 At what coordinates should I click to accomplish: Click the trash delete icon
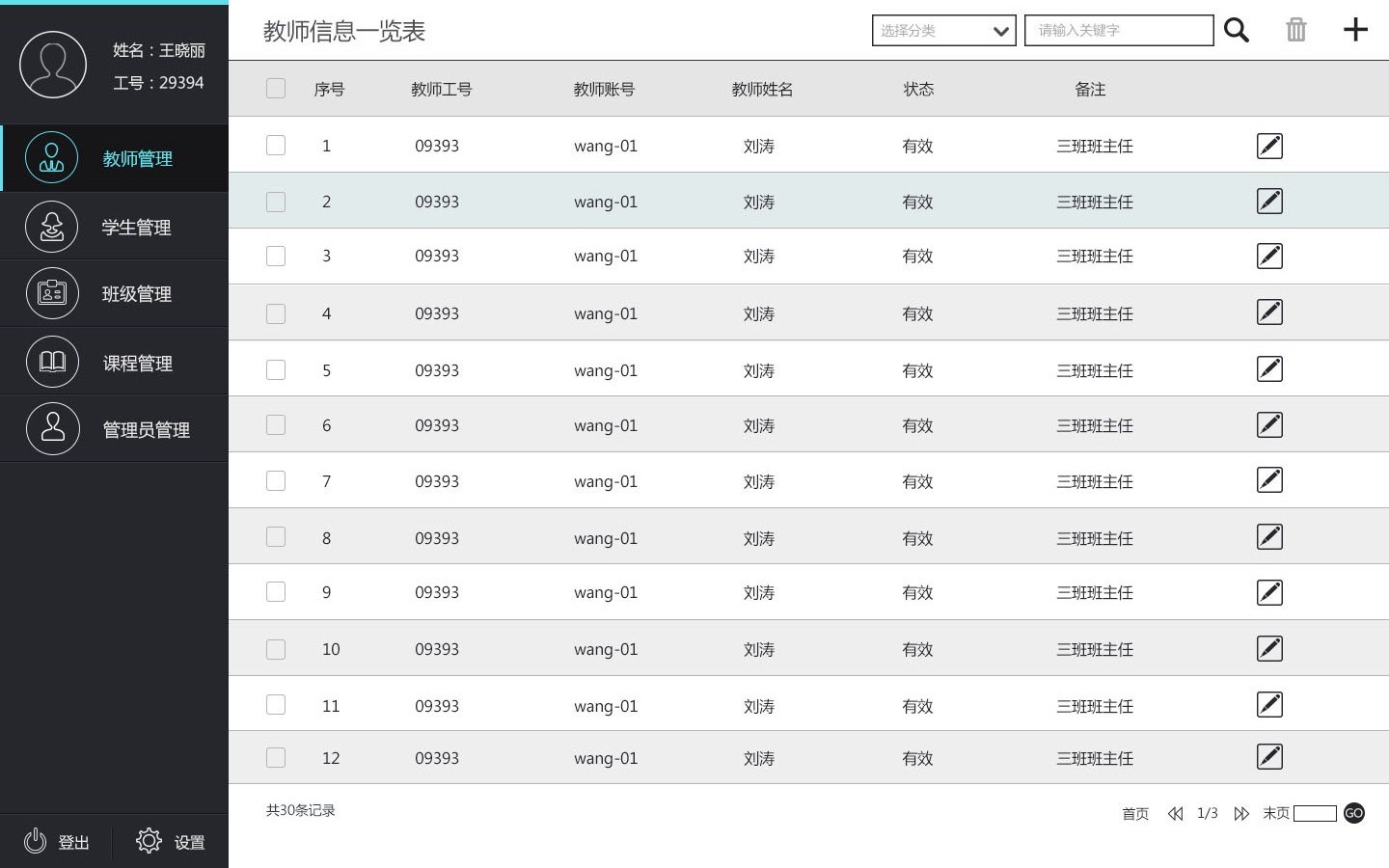click(1296, 30)
